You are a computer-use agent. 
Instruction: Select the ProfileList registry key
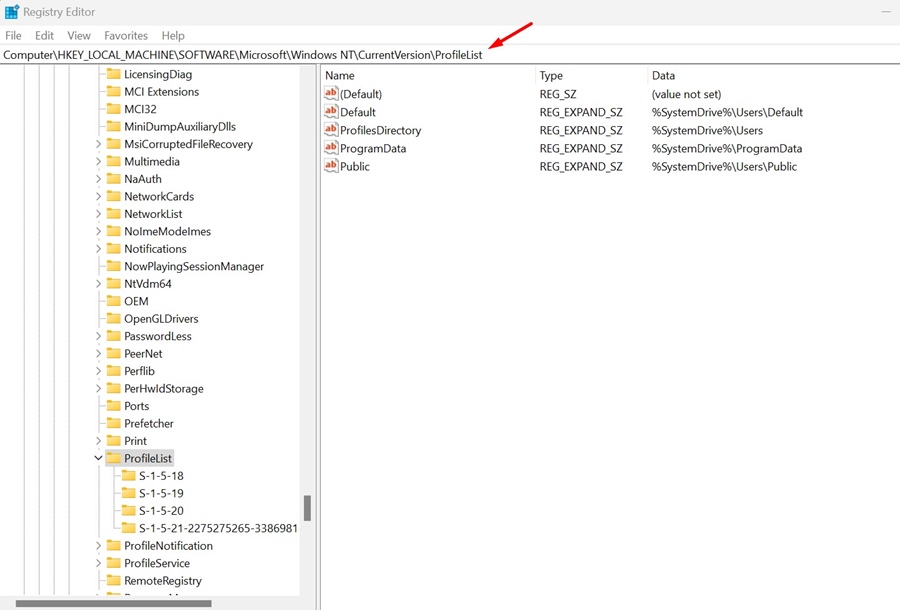[148, 459]
